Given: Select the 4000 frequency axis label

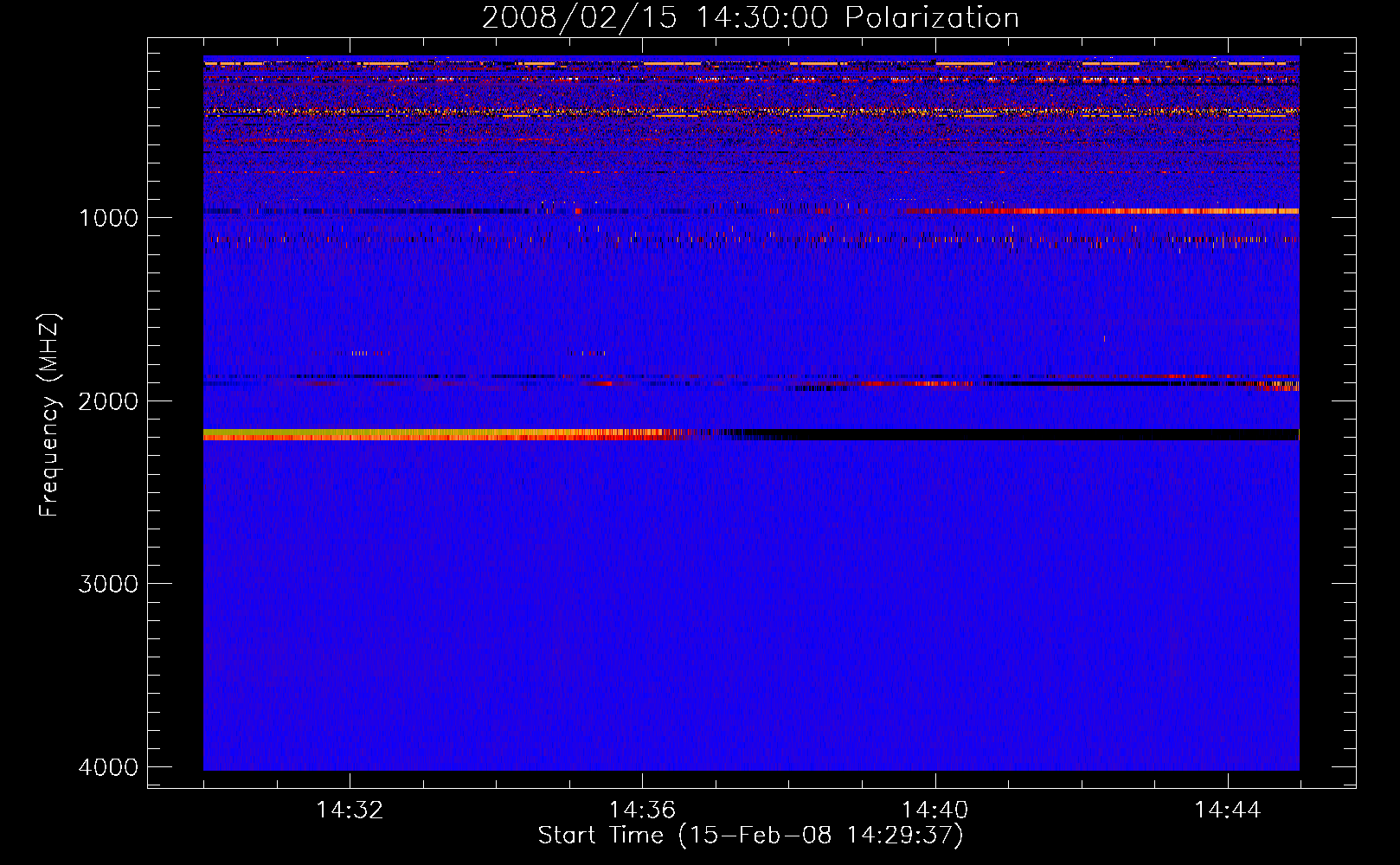Looking at the screenshot, I should pos(108,767).
